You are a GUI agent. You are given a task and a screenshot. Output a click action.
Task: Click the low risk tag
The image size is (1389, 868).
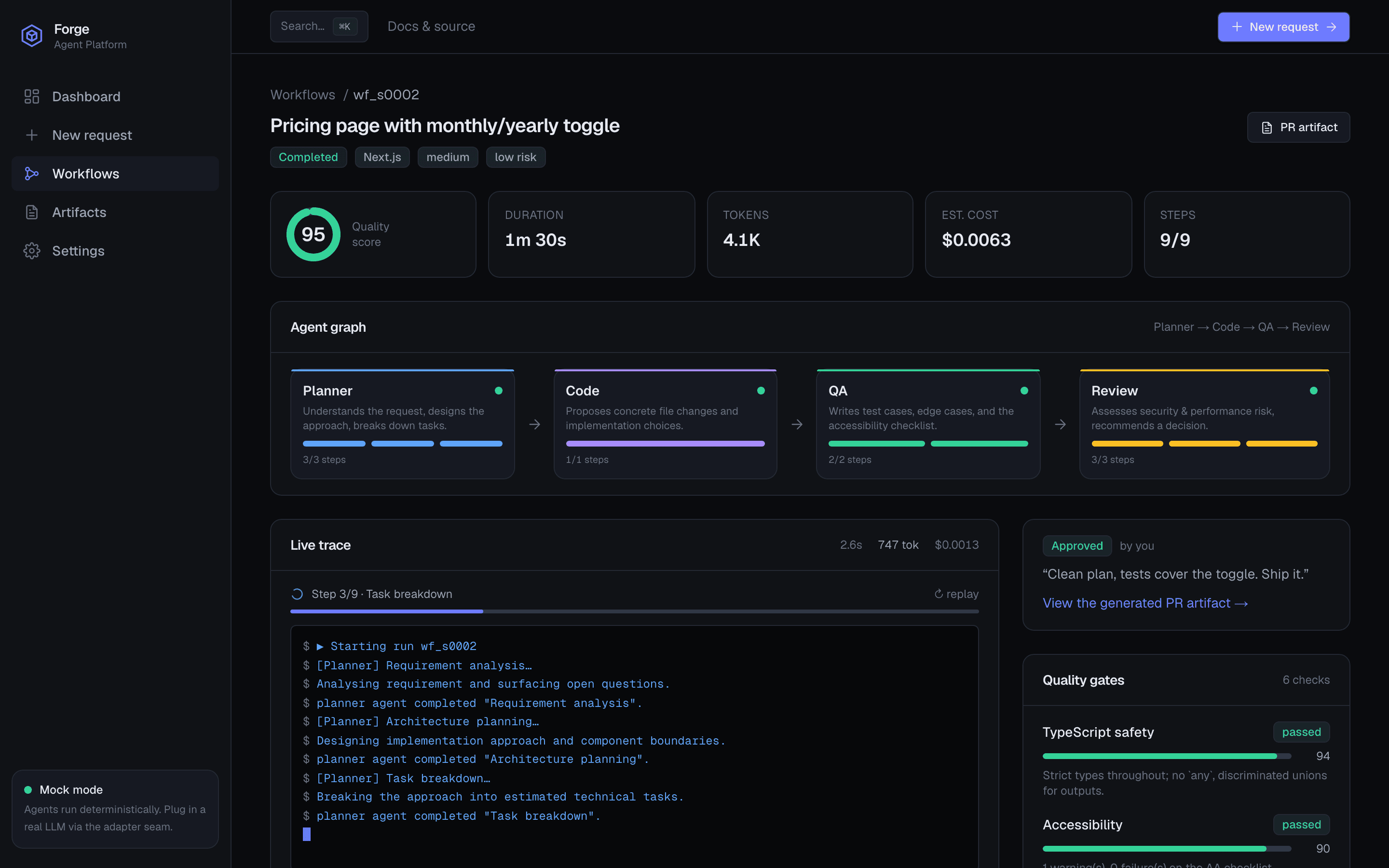click(516, 157)
